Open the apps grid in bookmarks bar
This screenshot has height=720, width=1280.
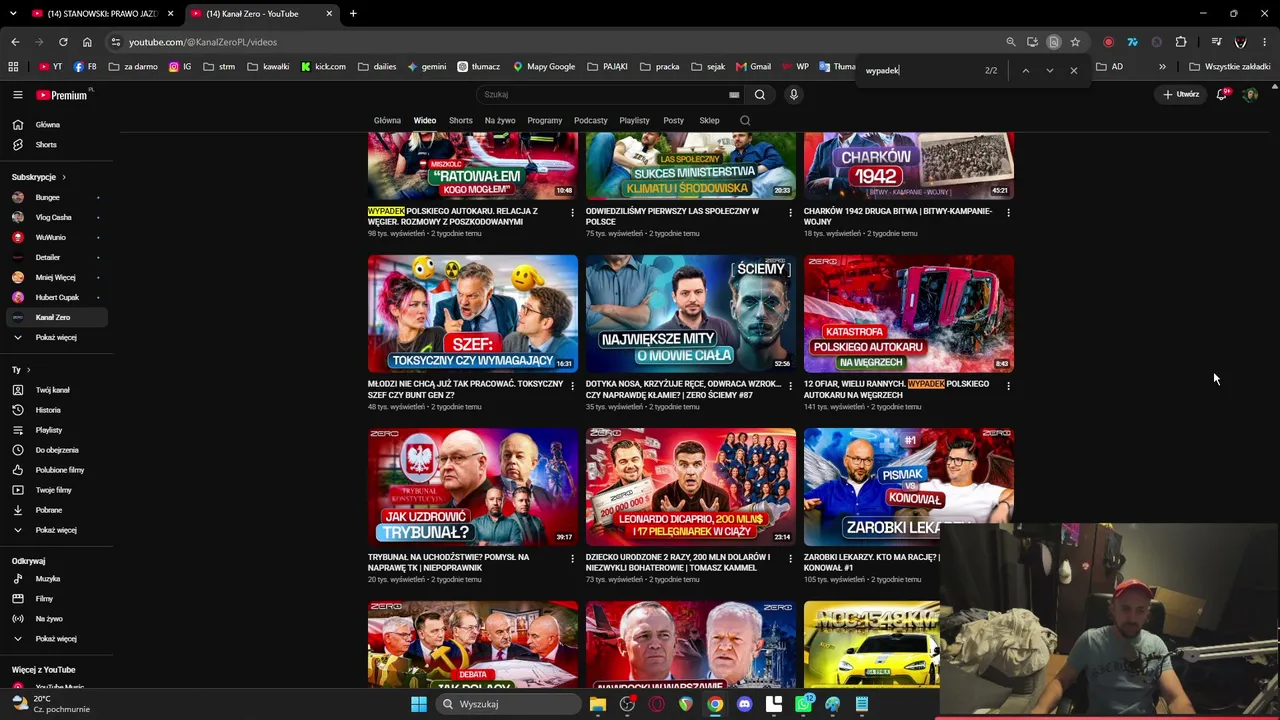pyautogui.click(x=13, y=67)
